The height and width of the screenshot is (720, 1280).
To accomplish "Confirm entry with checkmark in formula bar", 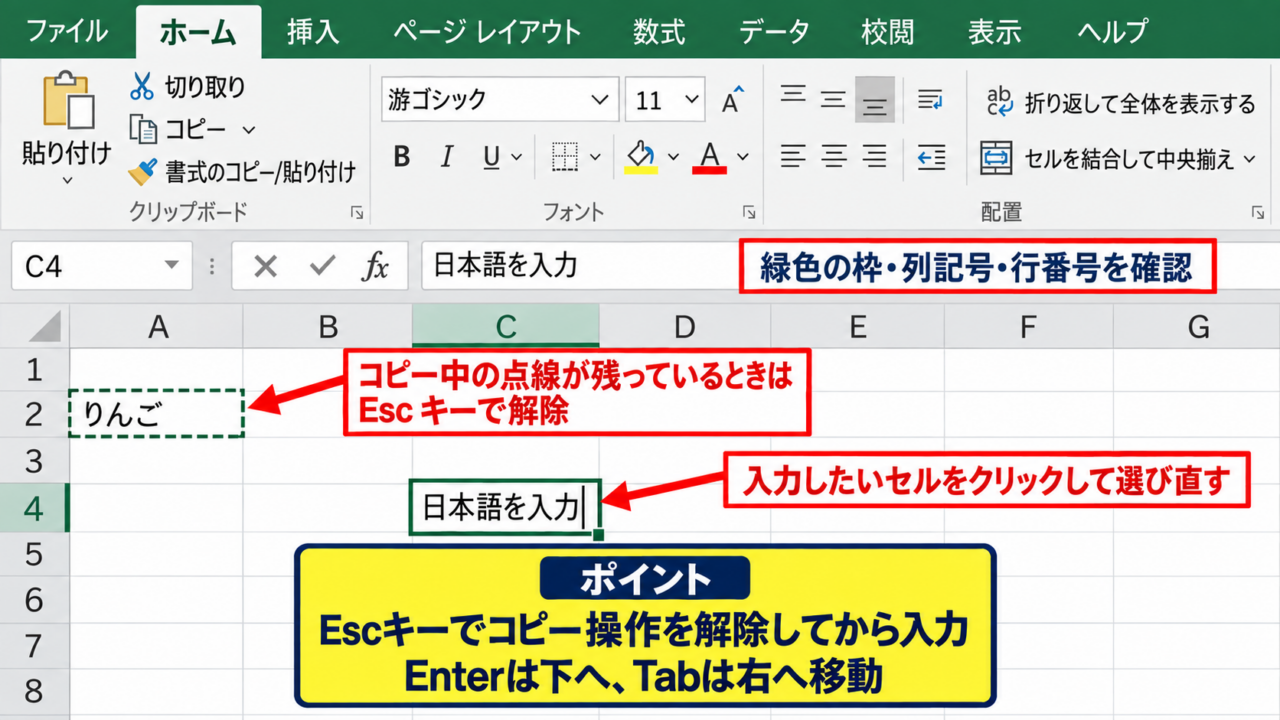I will [321, 267].
